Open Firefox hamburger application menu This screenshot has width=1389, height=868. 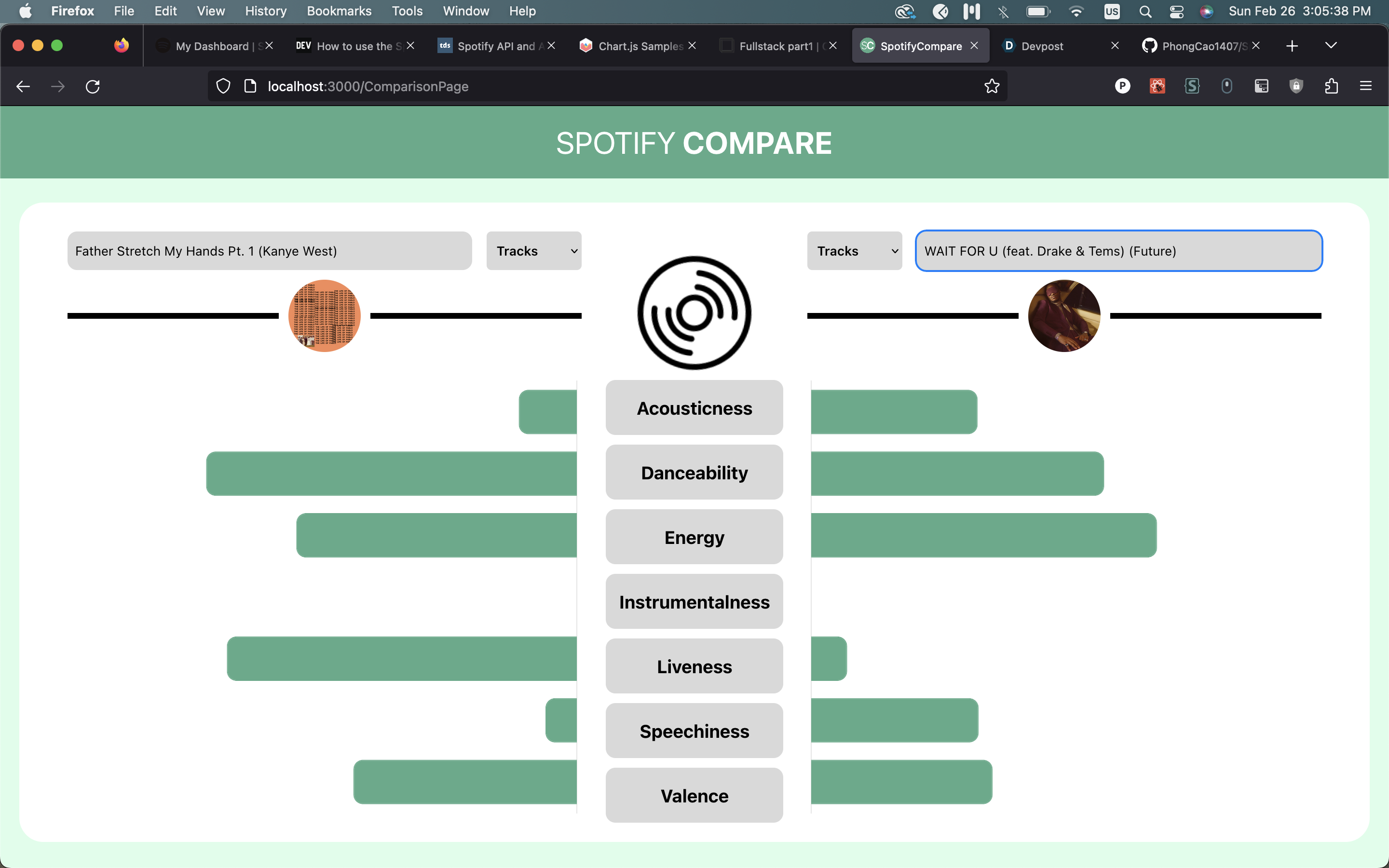click(x=1365, y=86)
